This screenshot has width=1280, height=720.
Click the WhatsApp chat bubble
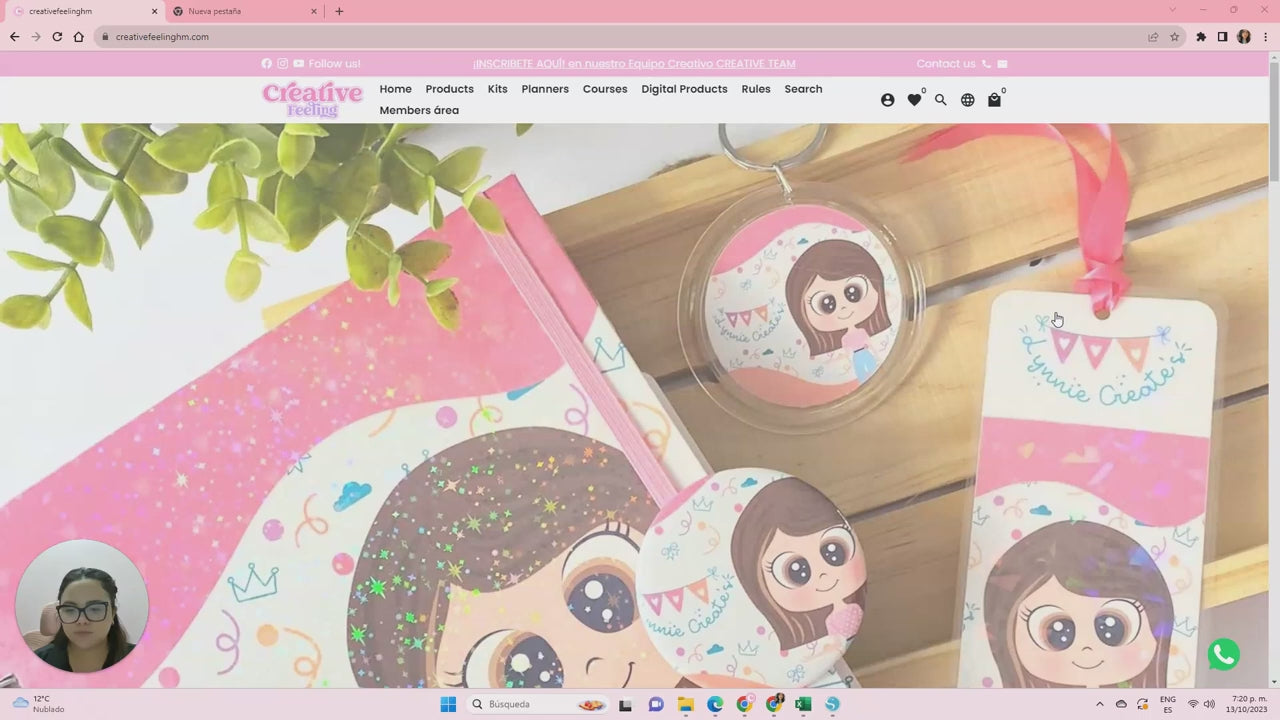coord(1223,654)
